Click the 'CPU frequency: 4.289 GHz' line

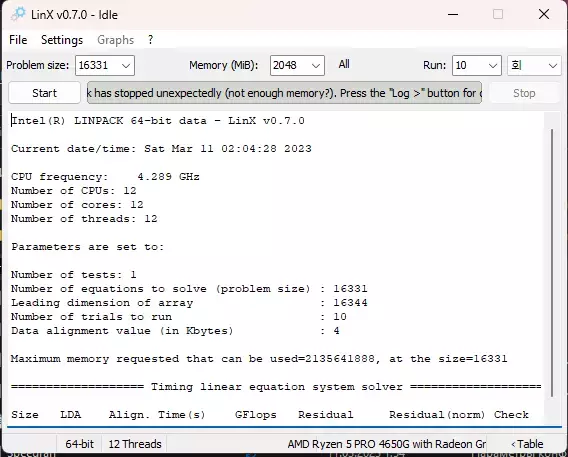pyautogui.click(x=105, y=177)
